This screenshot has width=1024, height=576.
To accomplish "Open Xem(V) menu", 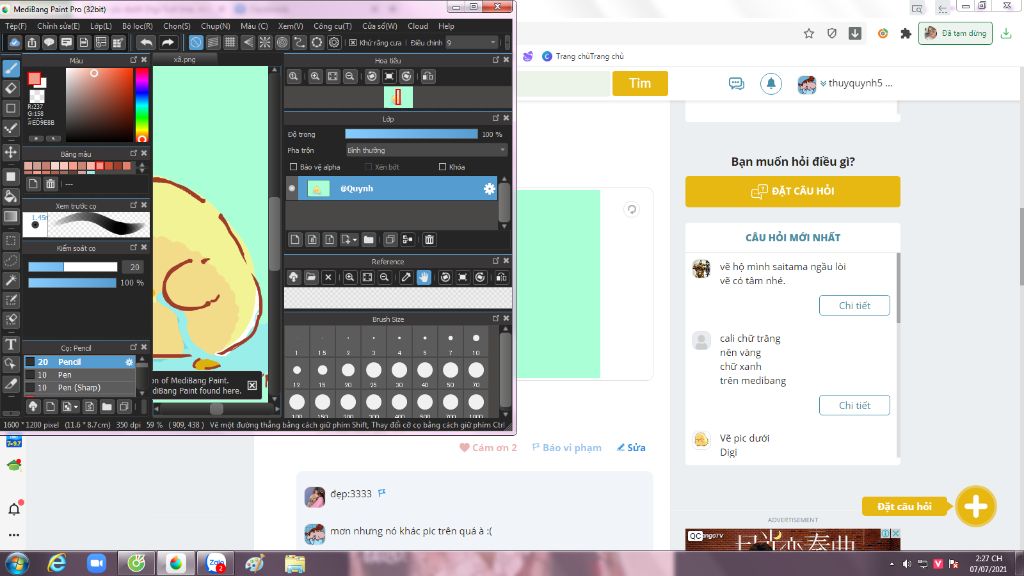I will coord(291,26).
